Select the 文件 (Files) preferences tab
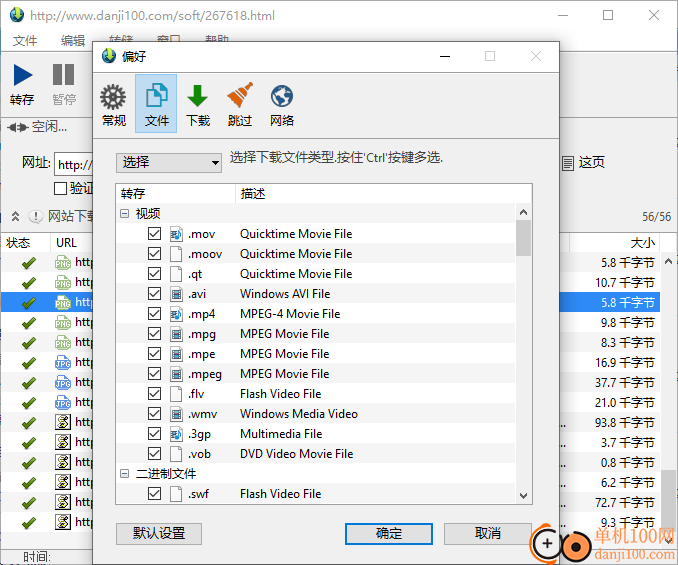 (x=156, y=104)
